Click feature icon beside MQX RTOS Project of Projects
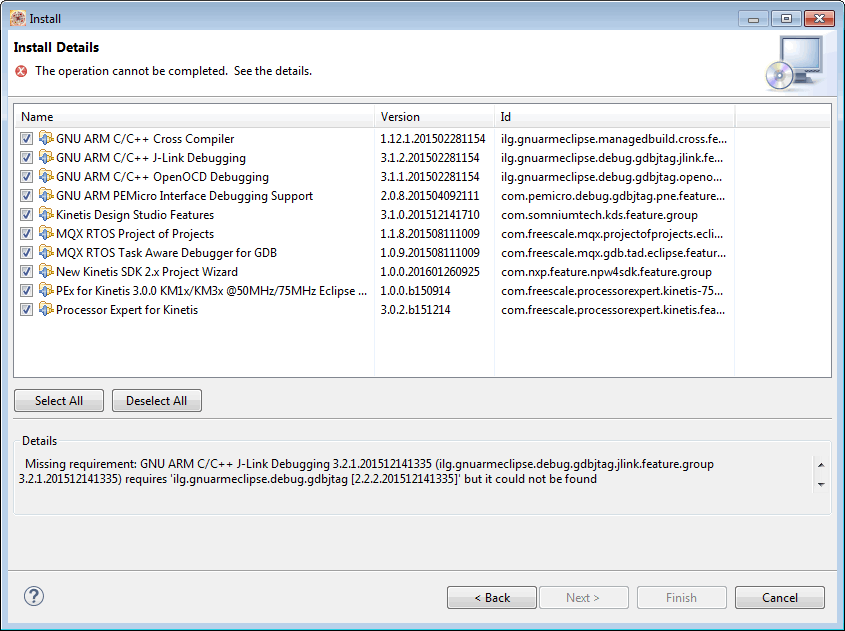Viewport: 845px width, 631px height. (46, 233)
